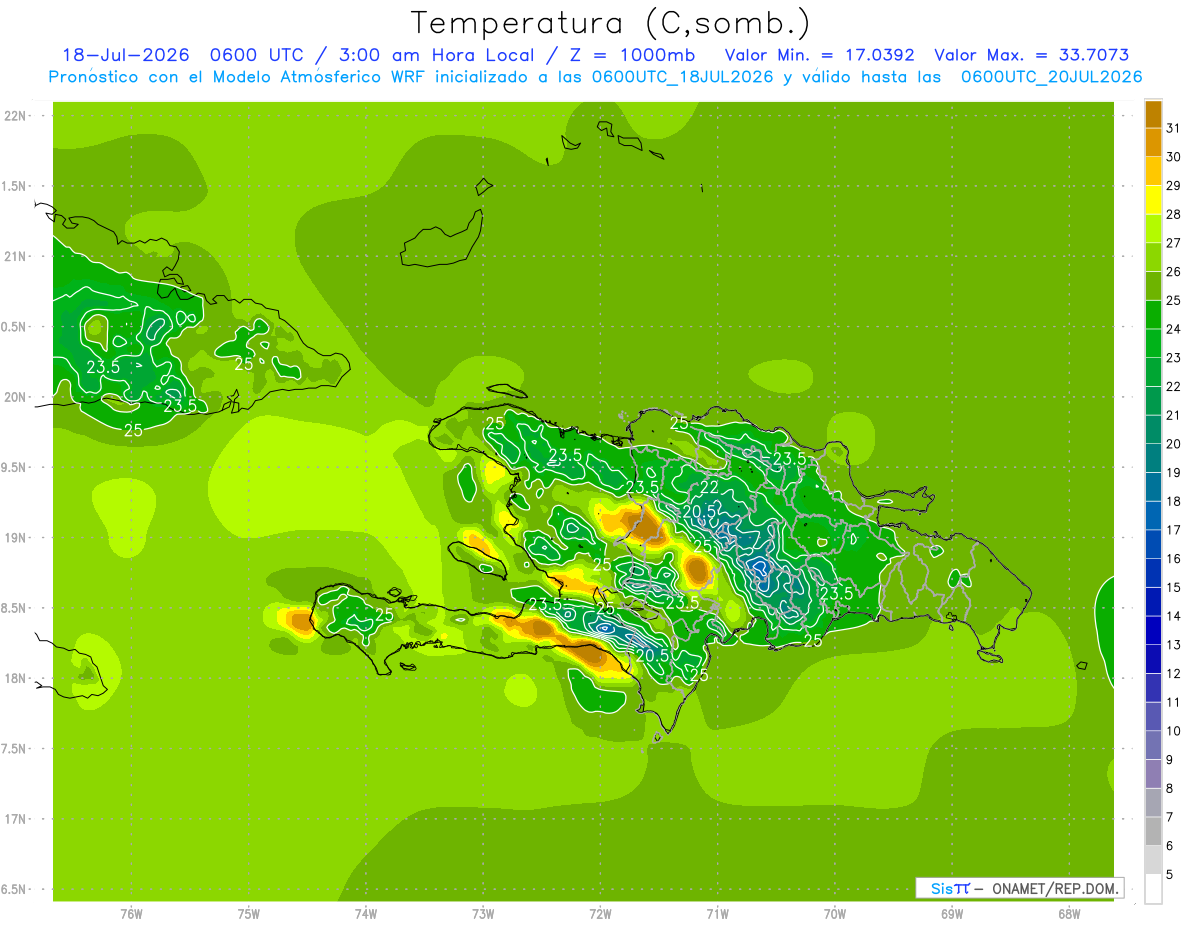Pick the yellow legend band between 28 and 29
1200x927 pixels.
pyautogui.click(x=1153, y=200)
